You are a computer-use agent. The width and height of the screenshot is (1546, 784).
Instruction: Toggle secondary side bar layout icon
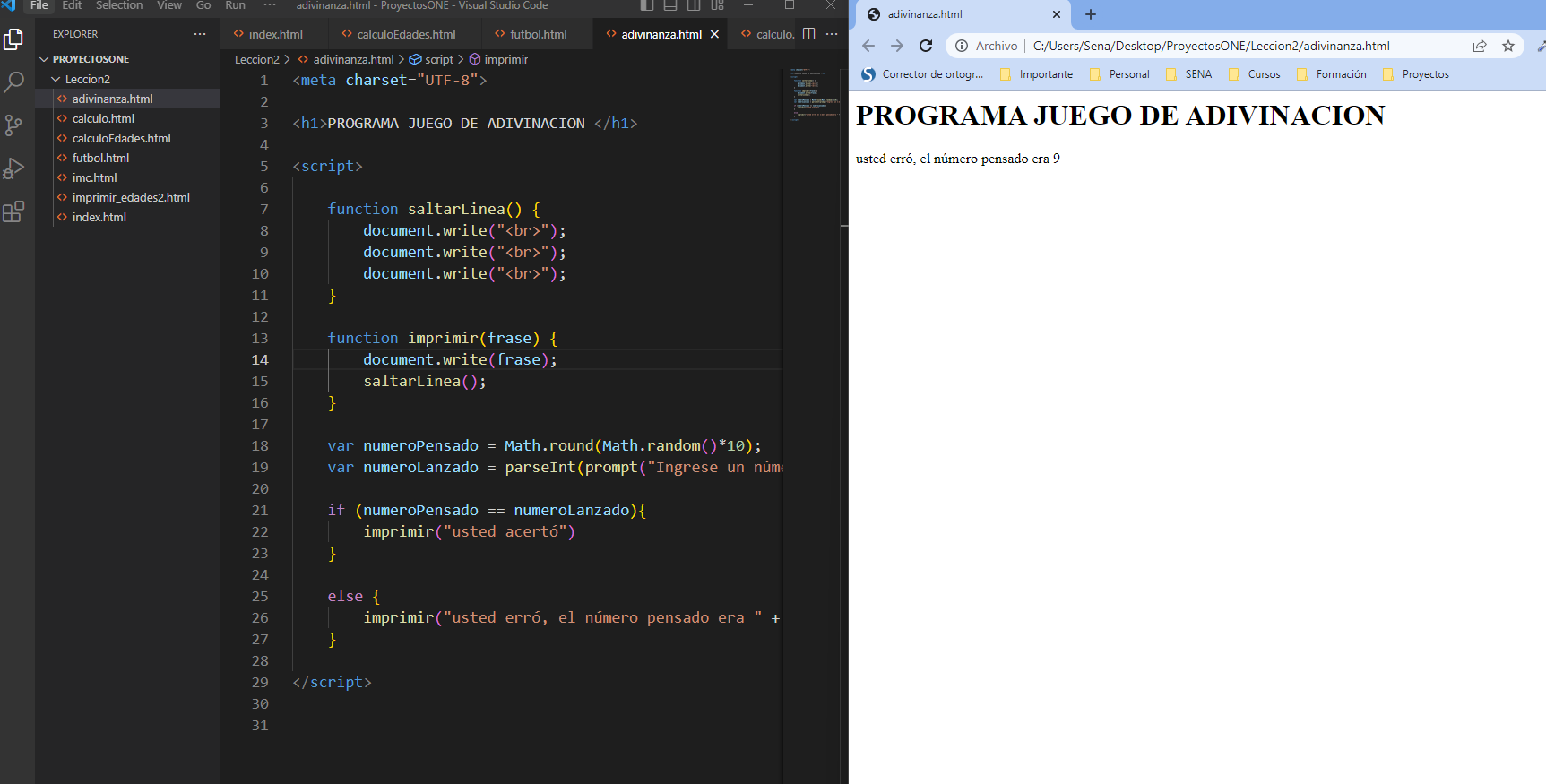click(694, 5)
